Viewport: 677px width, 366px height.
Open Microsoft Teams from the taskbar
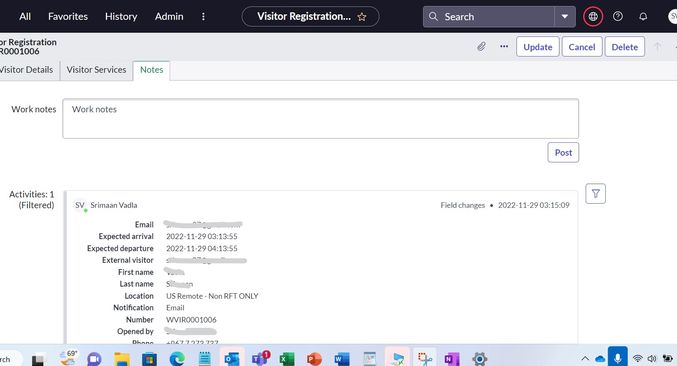point(260,358)
